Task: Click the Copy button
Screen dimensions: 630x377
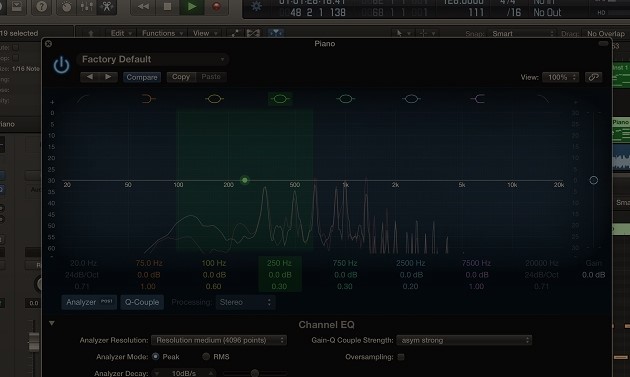Action: point(181,77)
